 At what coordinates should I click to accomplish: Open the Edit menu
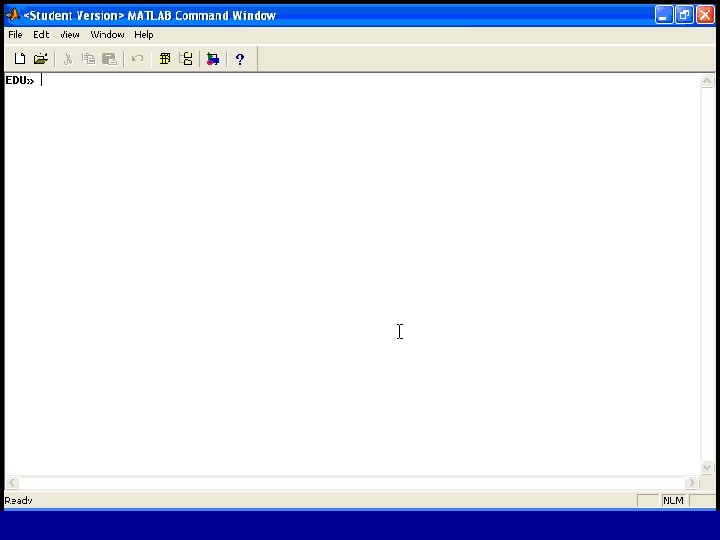pos(41,34)
